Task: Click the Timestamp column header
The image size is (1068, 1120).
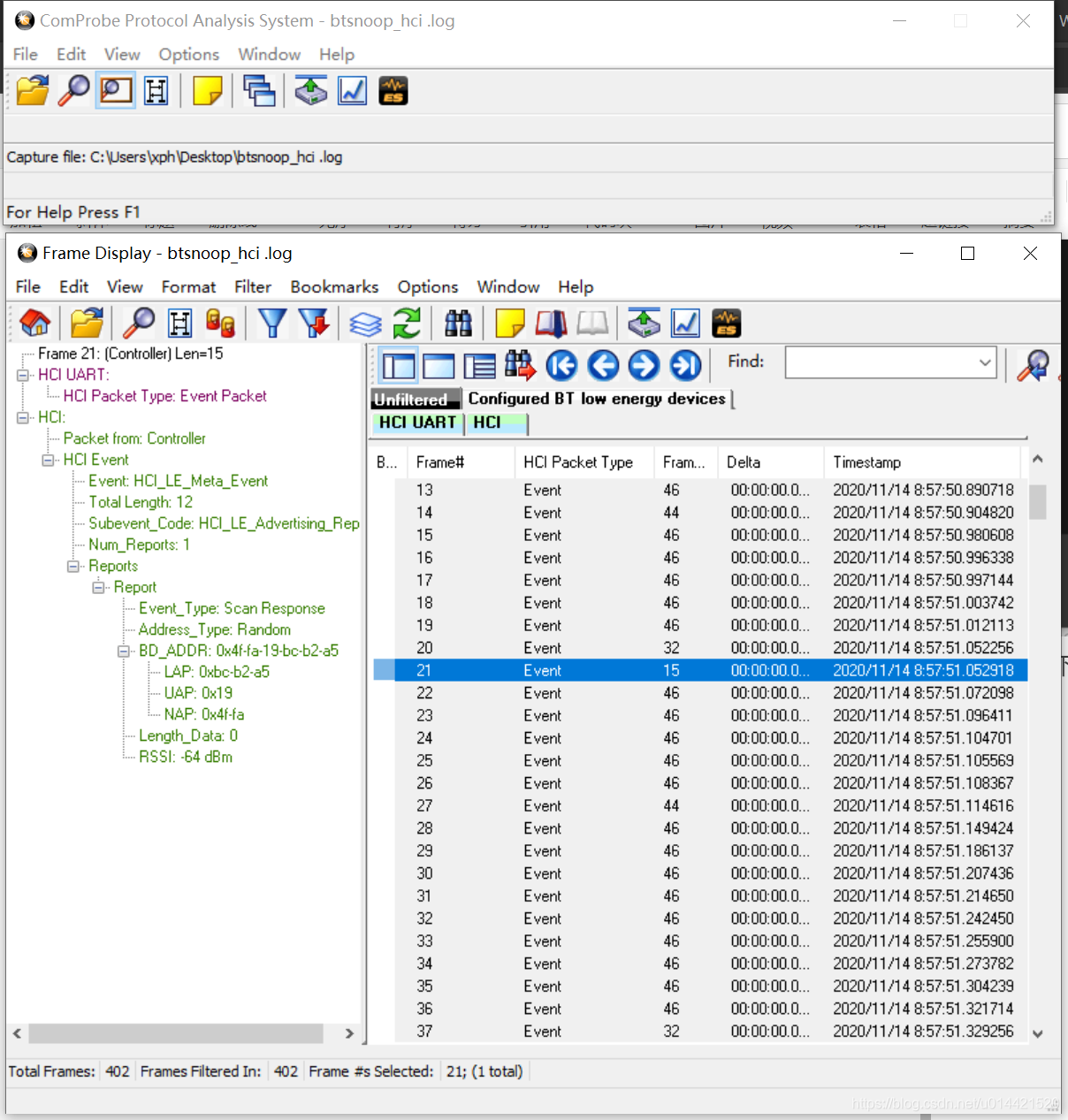Action: click(x=922, y=462)
